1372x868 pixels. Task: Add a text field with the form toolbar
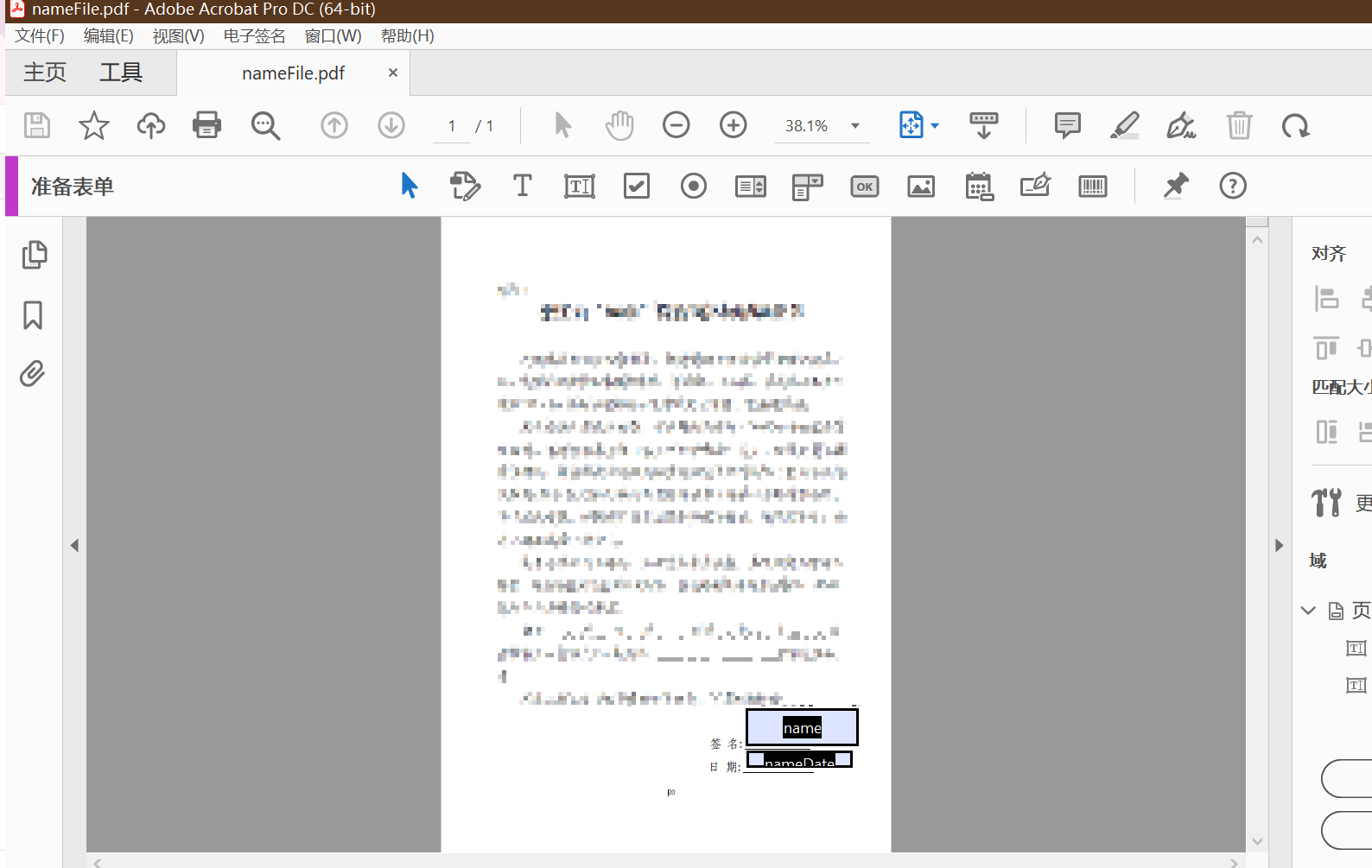pyautogui.click(x=580, y=186)
